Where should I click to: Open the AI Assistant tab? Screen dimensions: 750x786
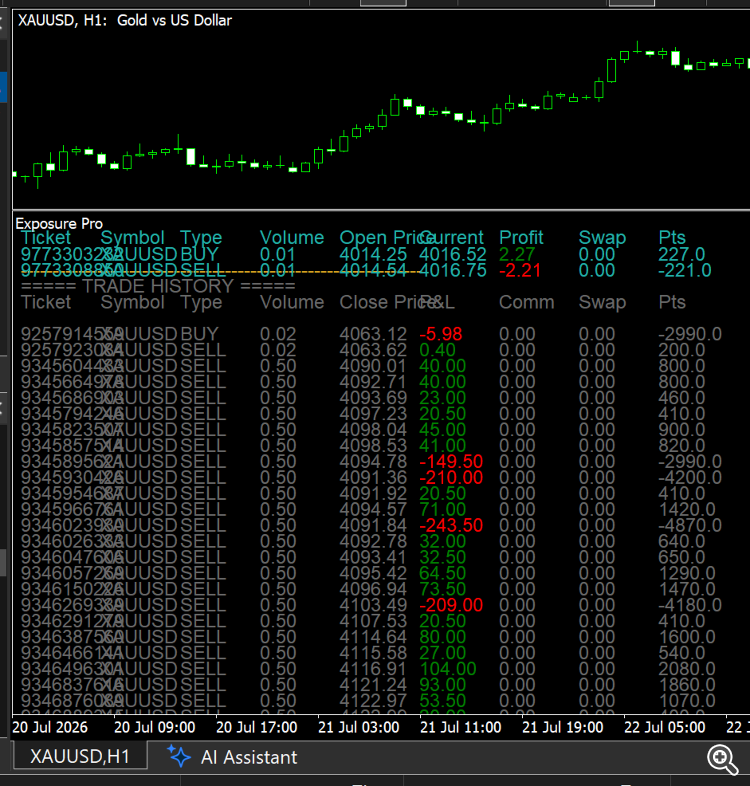(232, 757)
